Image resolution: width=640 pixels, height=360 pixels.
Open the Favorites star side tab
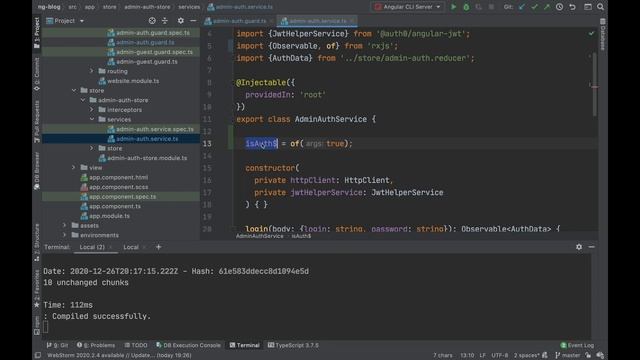(x=37, y=288)
